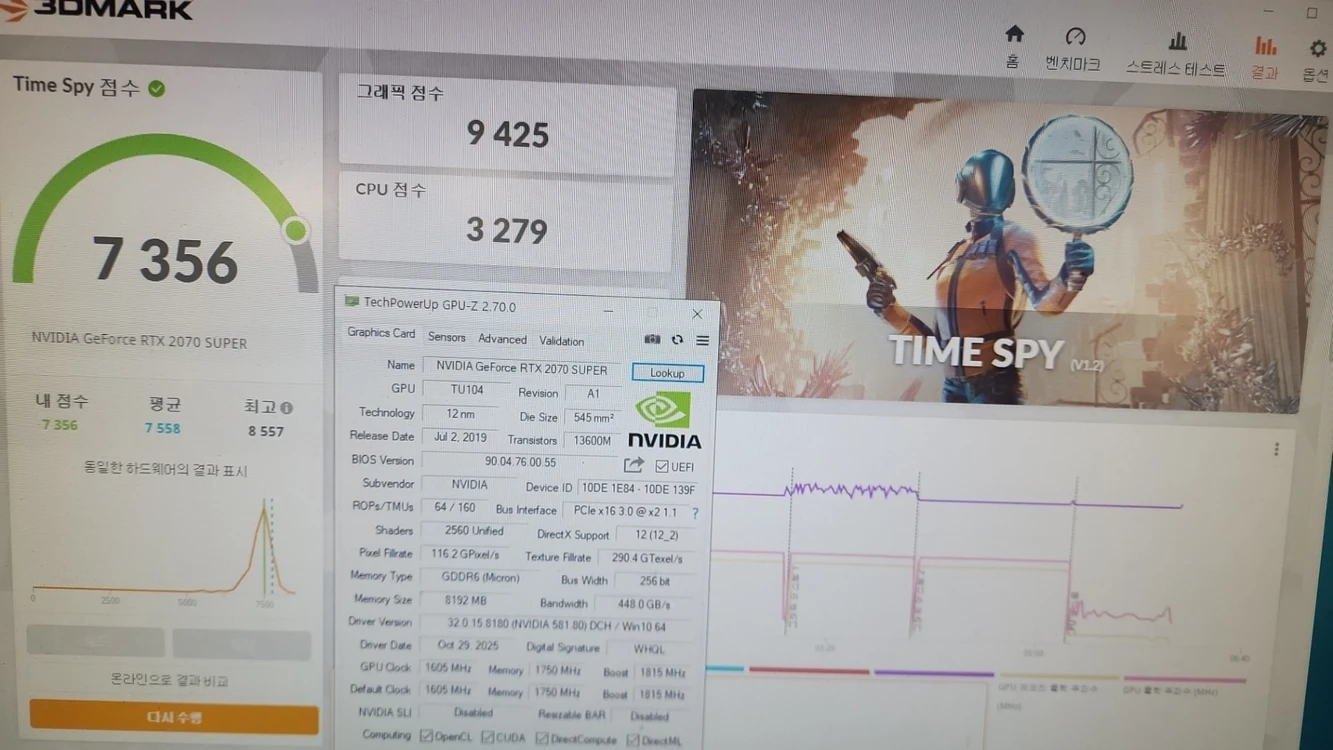Open the 옵션 gear settings
Image resolution: width=1333 pixels, height=750 pixels.
(x=1316, y=60)
